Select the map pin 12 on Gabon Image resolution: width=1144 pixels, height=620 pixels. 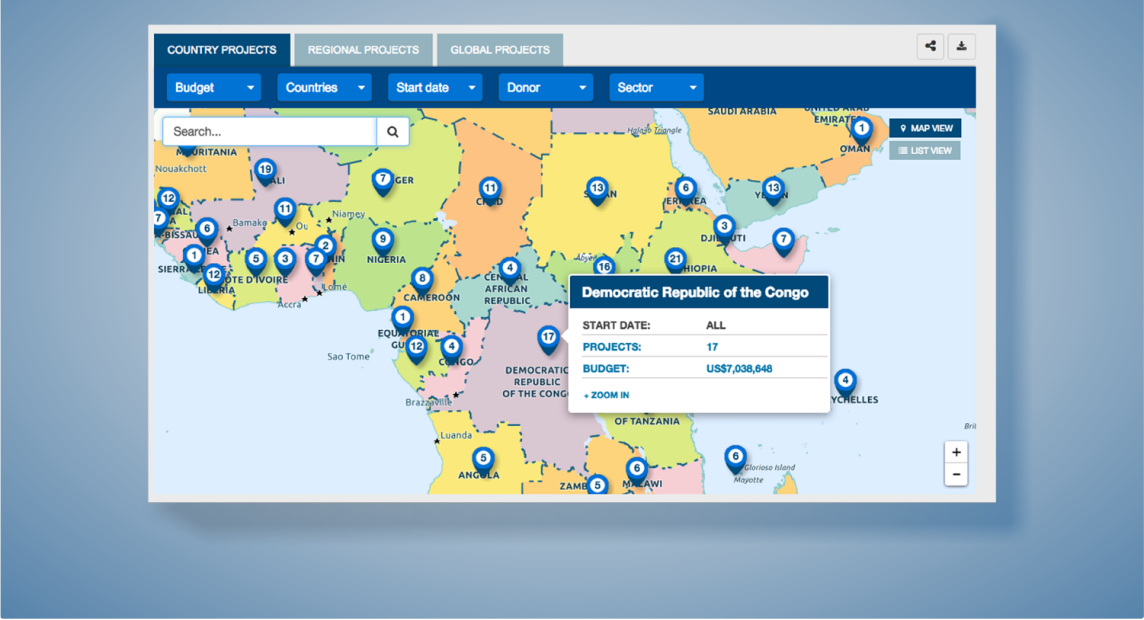(x=417, y=349)
